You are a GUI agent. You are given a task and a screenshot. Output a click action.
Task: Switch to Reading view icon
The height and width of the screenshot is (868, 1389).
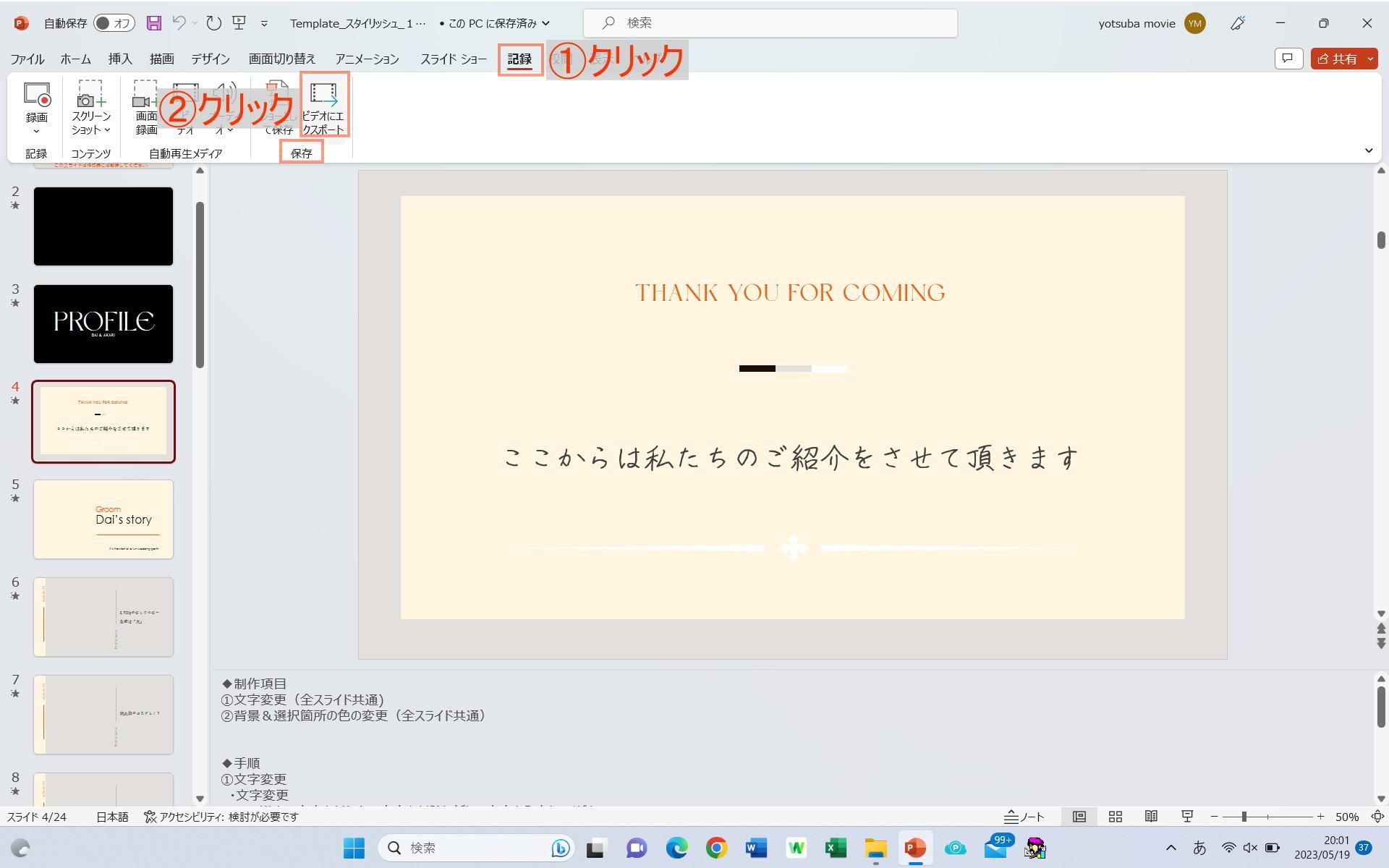[x=1151, y=817]
